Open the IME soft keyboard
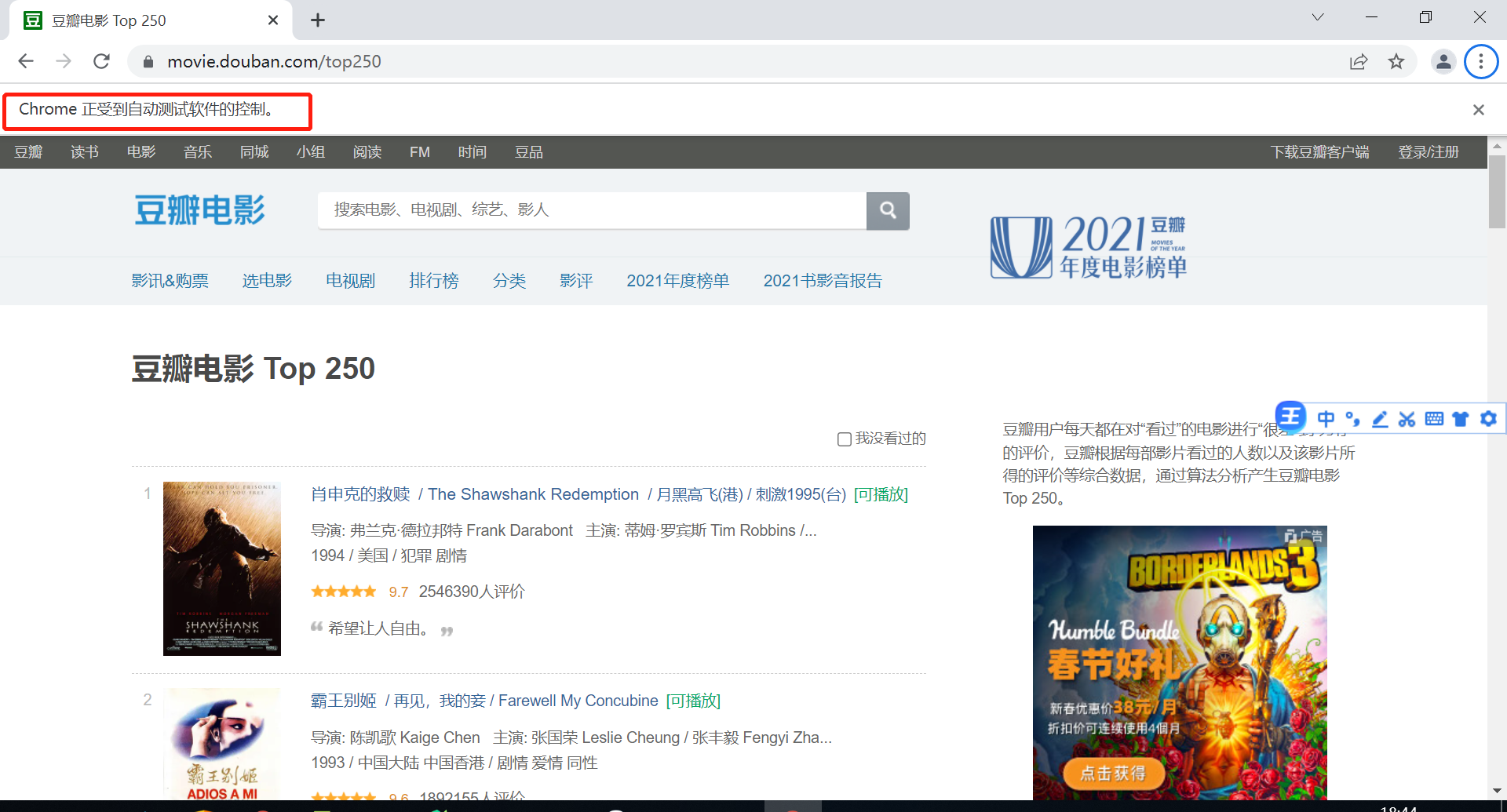Image resolution: width=1507 pixels, height=812 pixels. pyautogui.click(x=1434, y=419)
